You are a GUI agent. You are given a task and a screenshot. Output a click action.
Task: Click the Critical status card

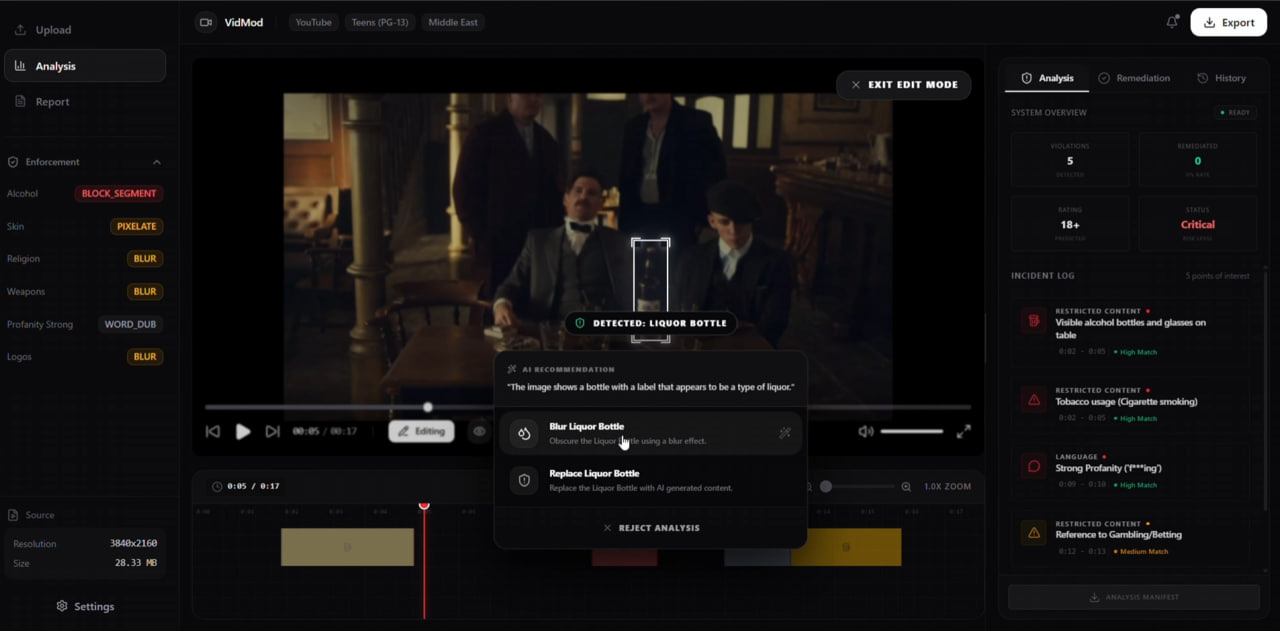coord(1197,224)
